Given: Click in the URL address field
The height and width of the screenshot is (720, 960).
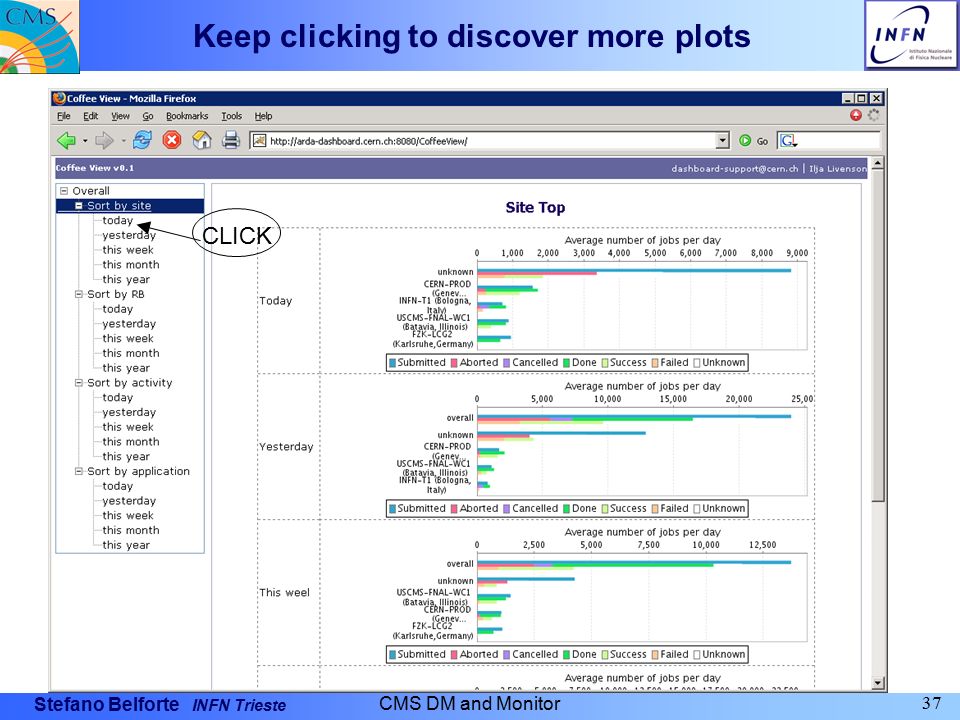Looking at the screenshot, I should [x=490, y=141].
